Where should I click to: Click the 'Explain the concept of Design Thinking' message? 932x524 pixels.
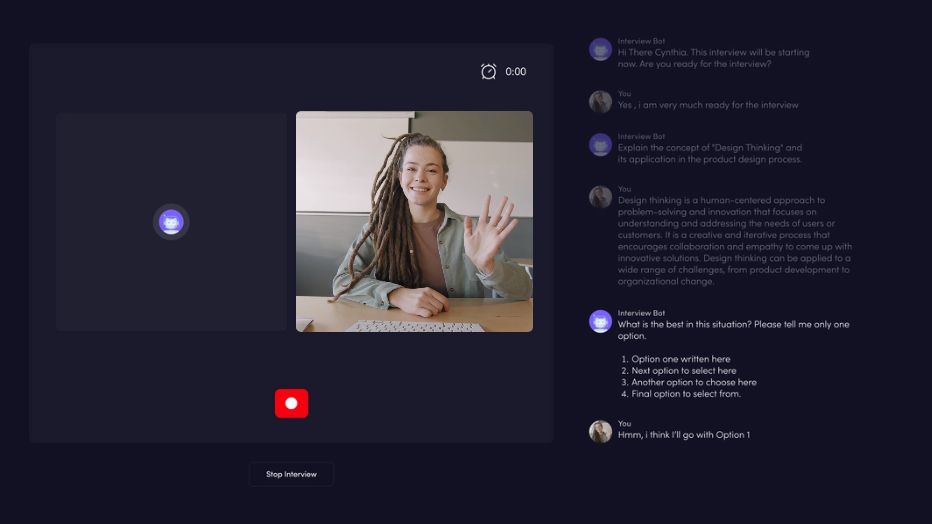[710, 153]
